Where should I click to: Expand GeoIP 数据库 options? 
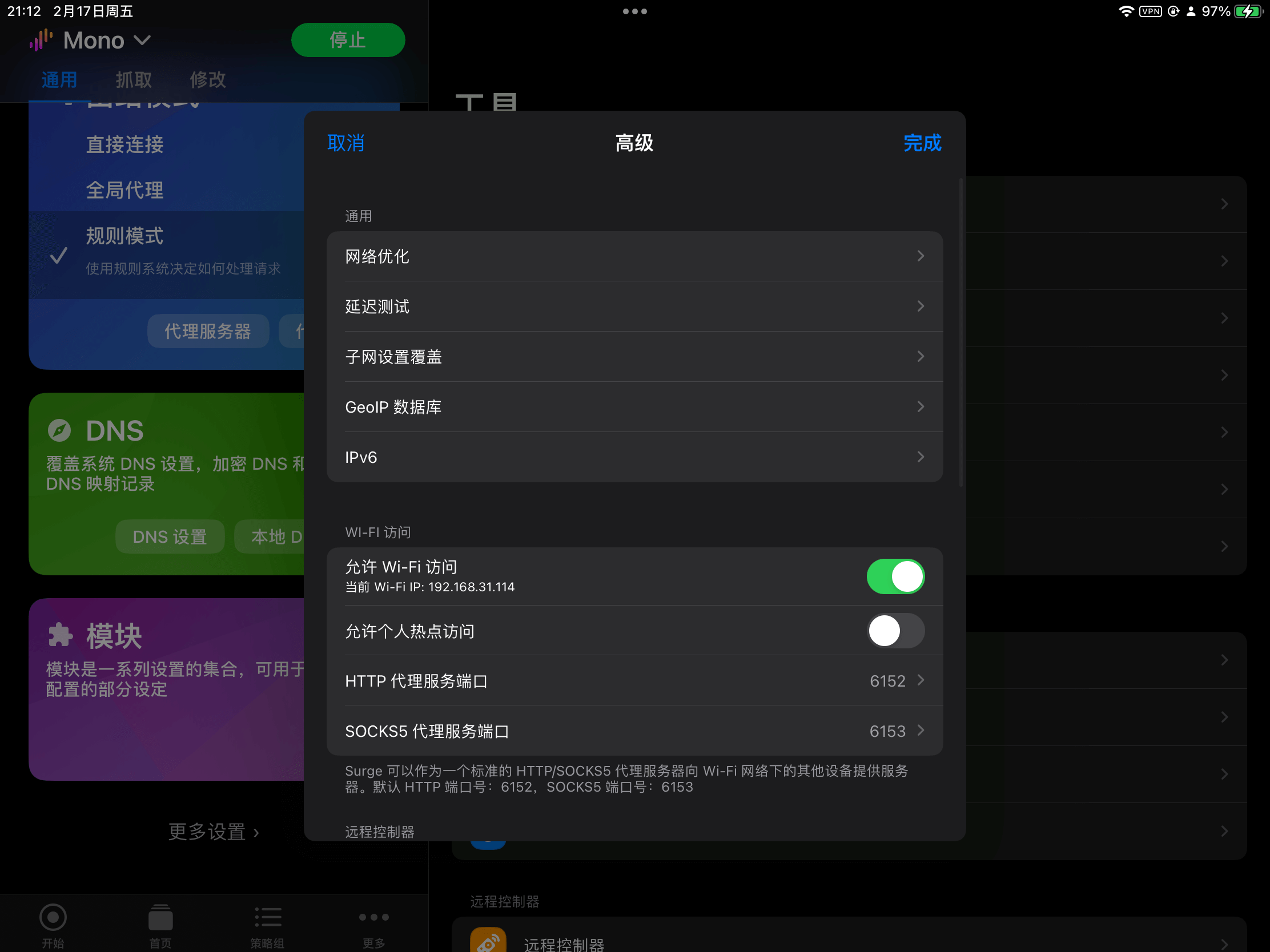tap(635, 407)
